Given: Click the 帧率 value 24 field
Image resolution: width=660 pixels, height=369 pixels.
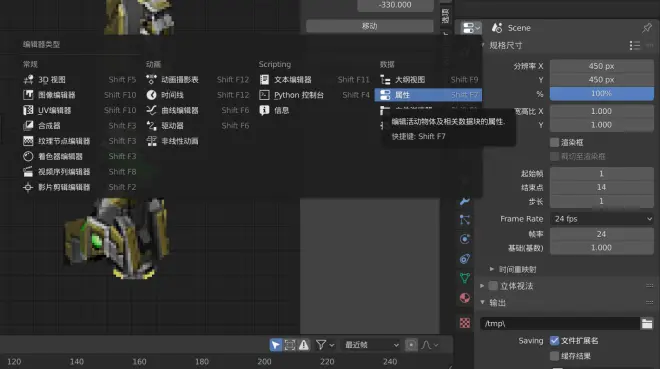Looking at the screenshot, I should (x=602, y=234).
